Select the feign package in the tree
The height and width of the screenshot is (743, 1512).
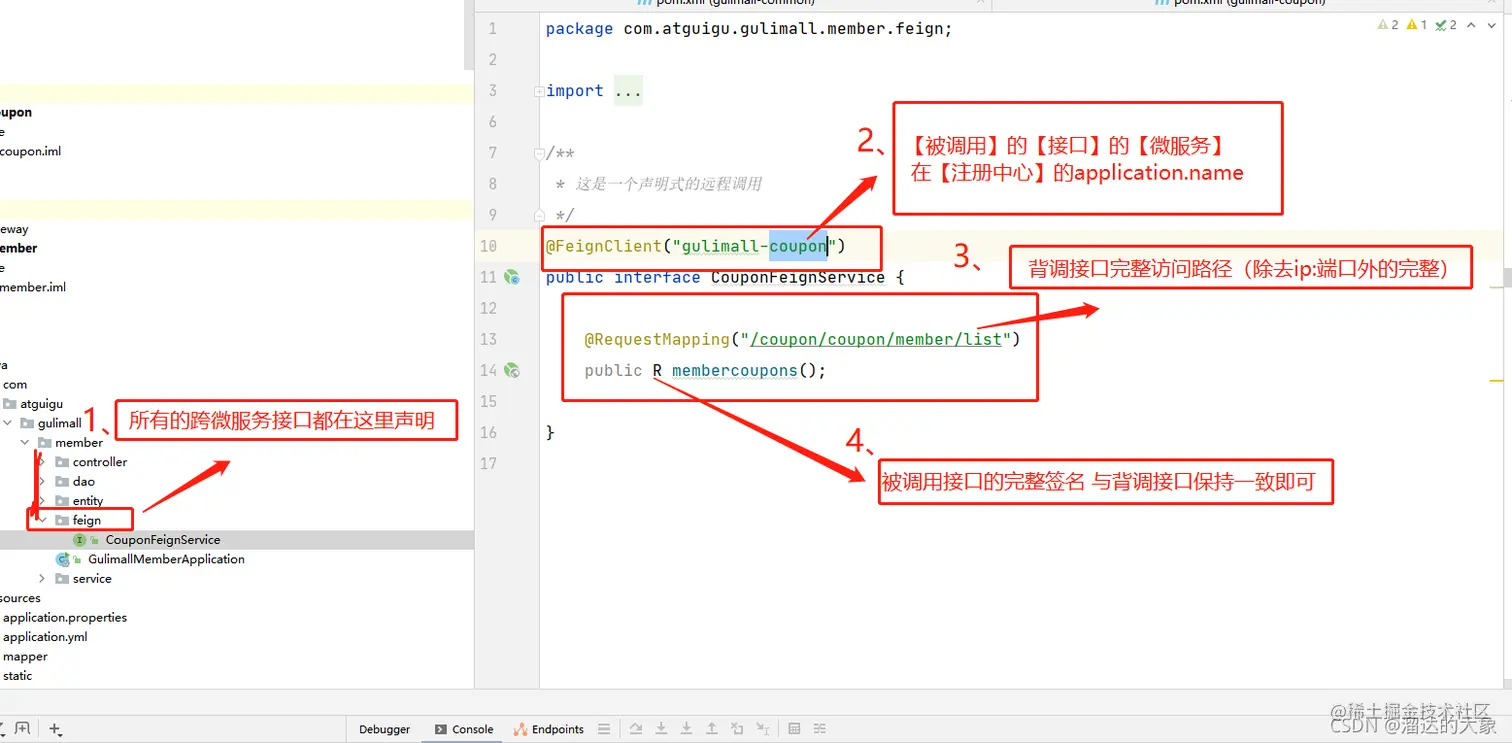(x=87, y=520)
